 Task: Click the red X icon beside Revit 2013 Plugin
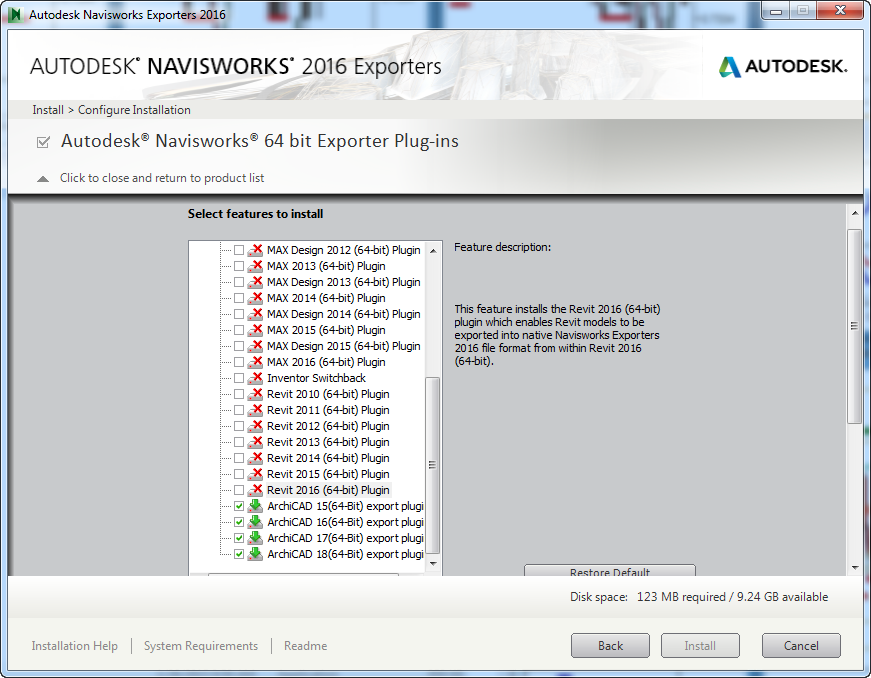tap(255, 442)
